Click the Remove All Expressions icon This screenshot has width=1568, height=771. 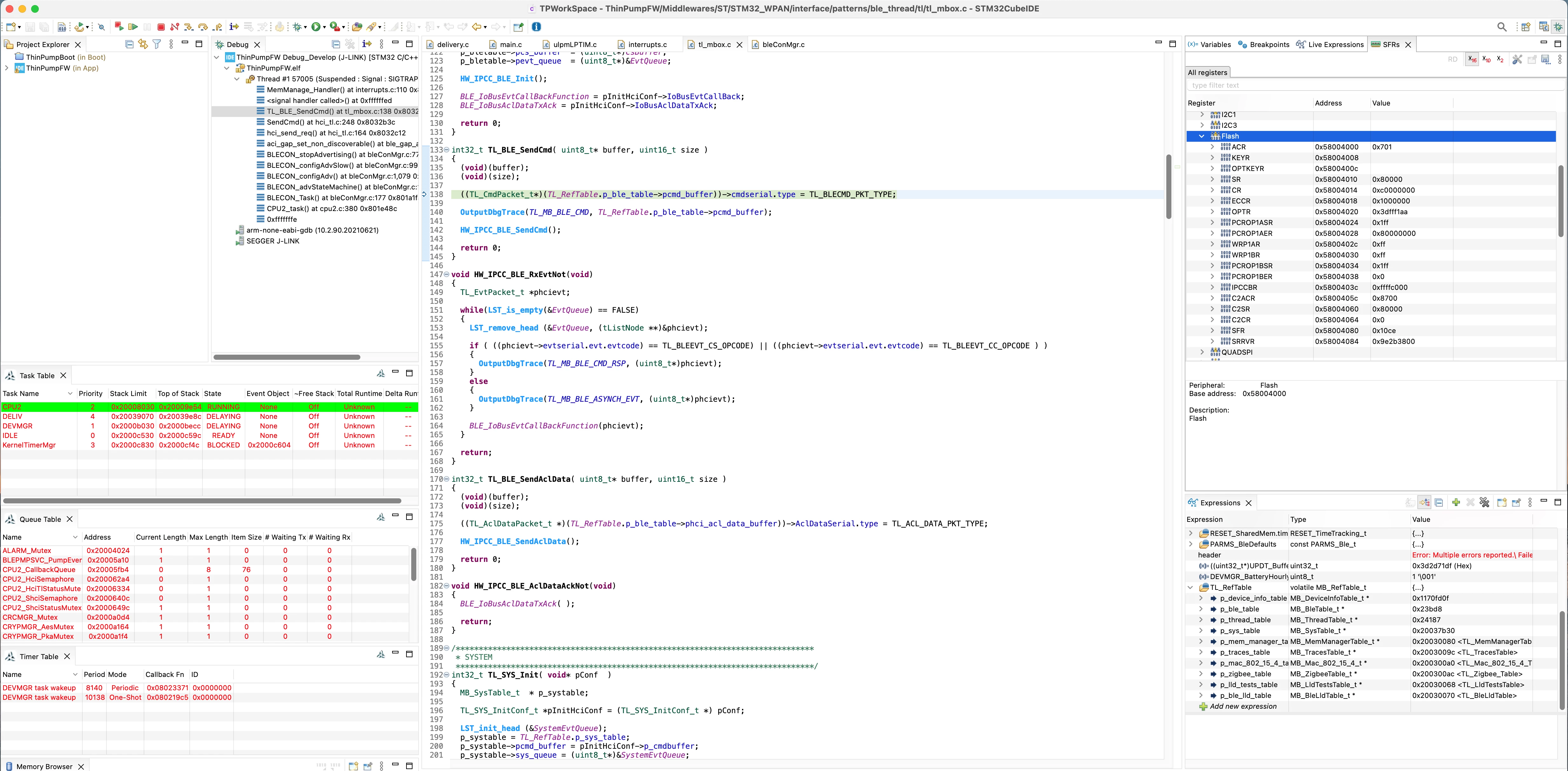pos(1485,503)
